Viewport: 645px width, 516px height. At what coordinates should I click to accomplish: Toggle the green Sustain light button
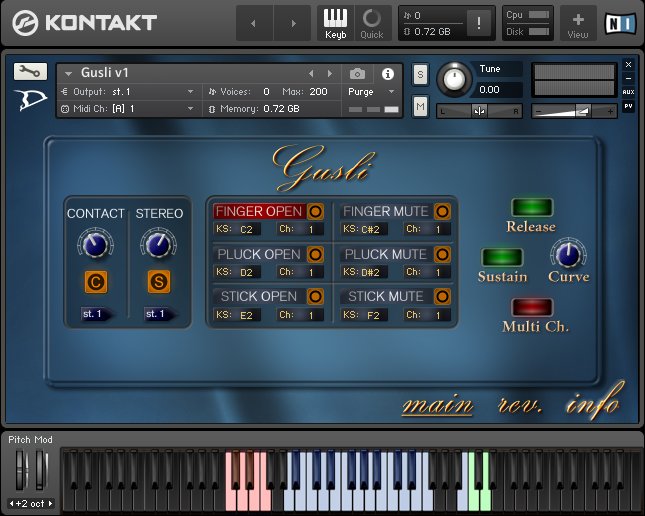pyautogui.click(x=502, y=258)
